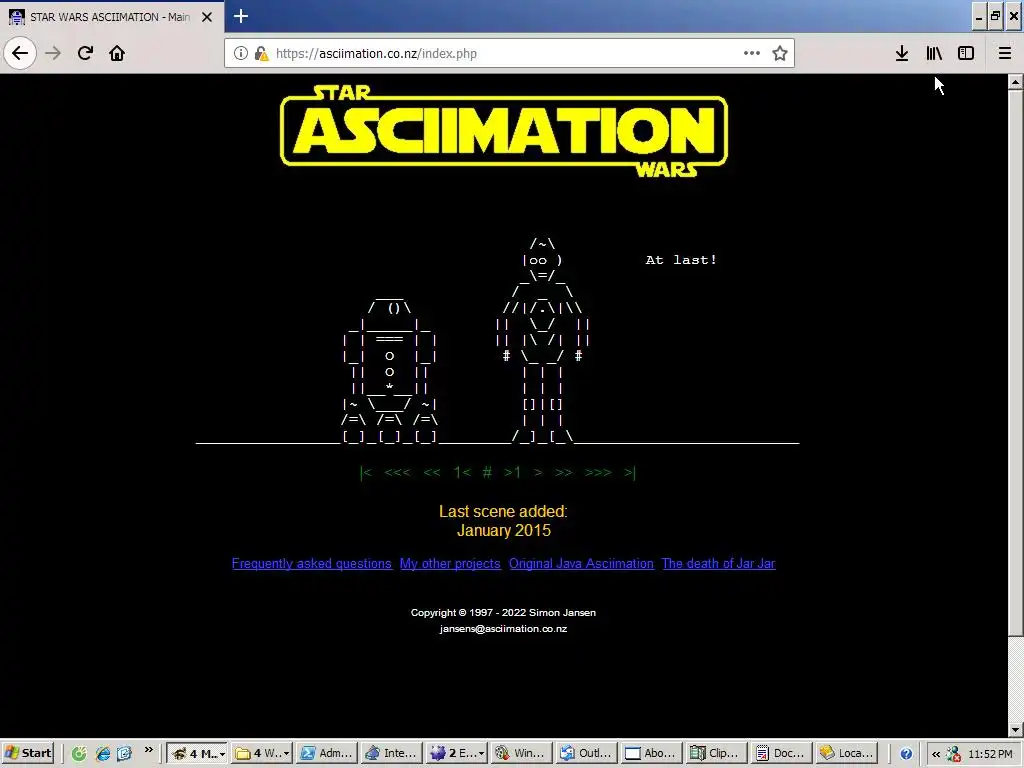Open Original Java Asciimation link
The height and width of the screenshot is (768, 1024).
[x=581, y=564]
